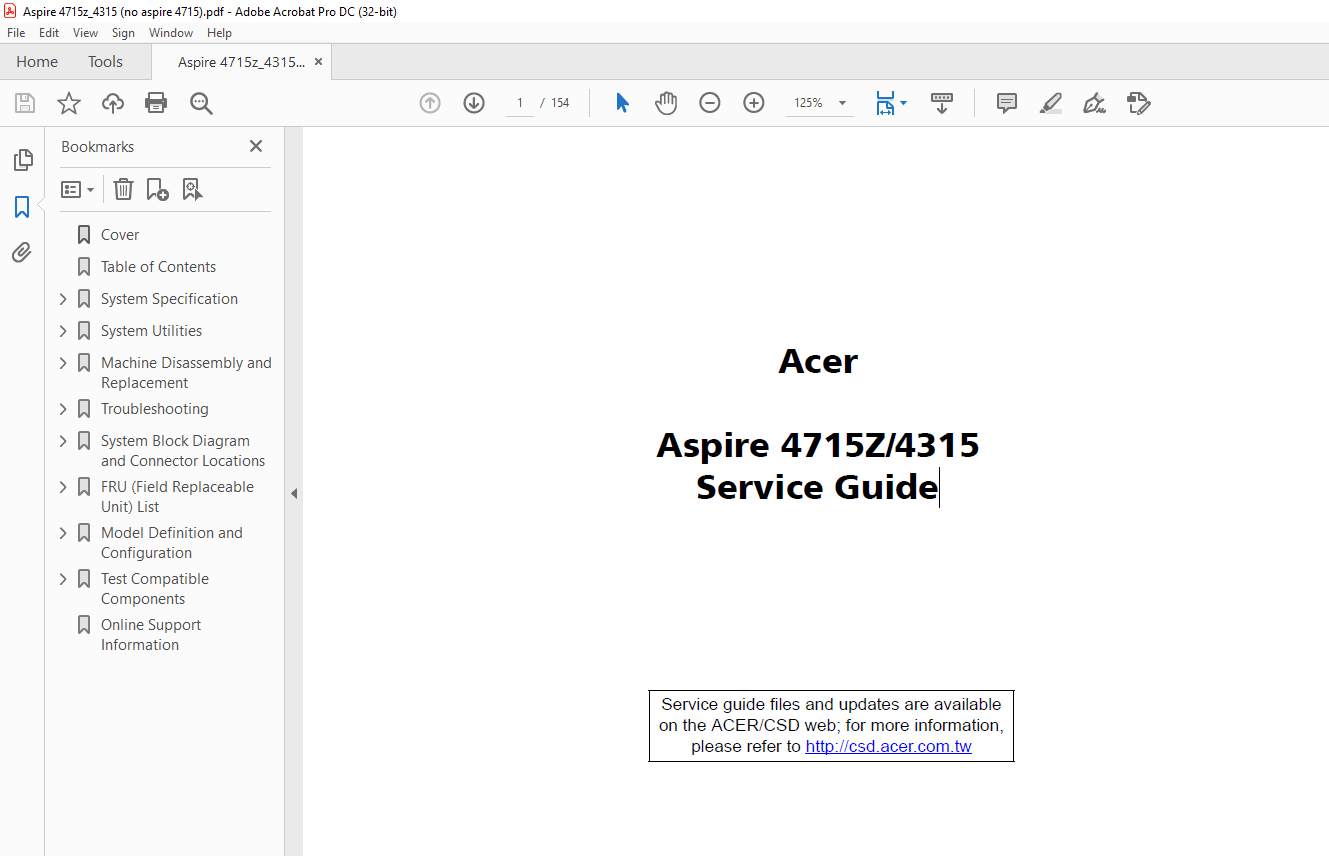Image resolution: width=1329 pixels, height=856 pixels.
Task: Go to next page arrow
Action: click(x=474, y=103)
